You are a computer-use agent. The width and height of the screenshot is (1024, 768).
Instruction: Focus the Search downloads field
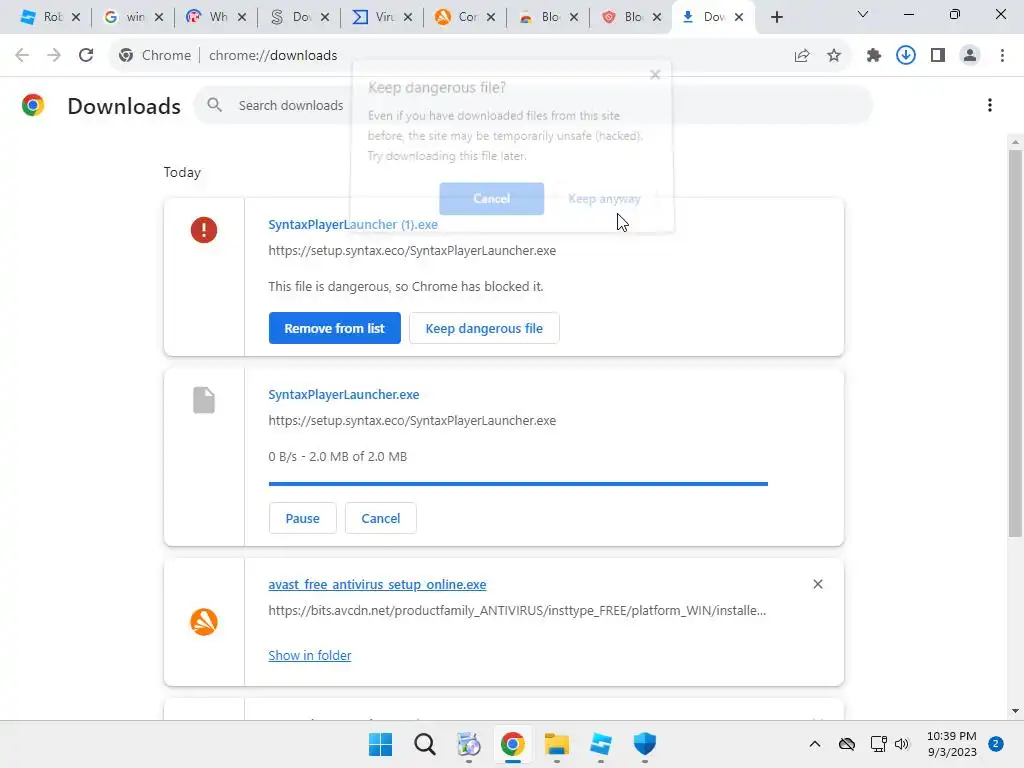coord(532,105)
